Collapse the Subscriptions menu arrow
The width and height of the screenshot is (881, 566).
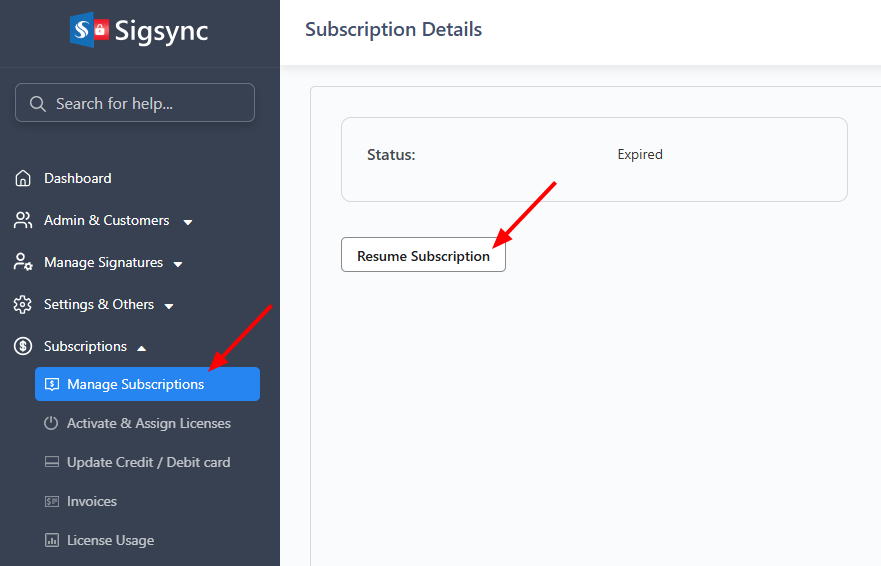(x=141, y=347)
